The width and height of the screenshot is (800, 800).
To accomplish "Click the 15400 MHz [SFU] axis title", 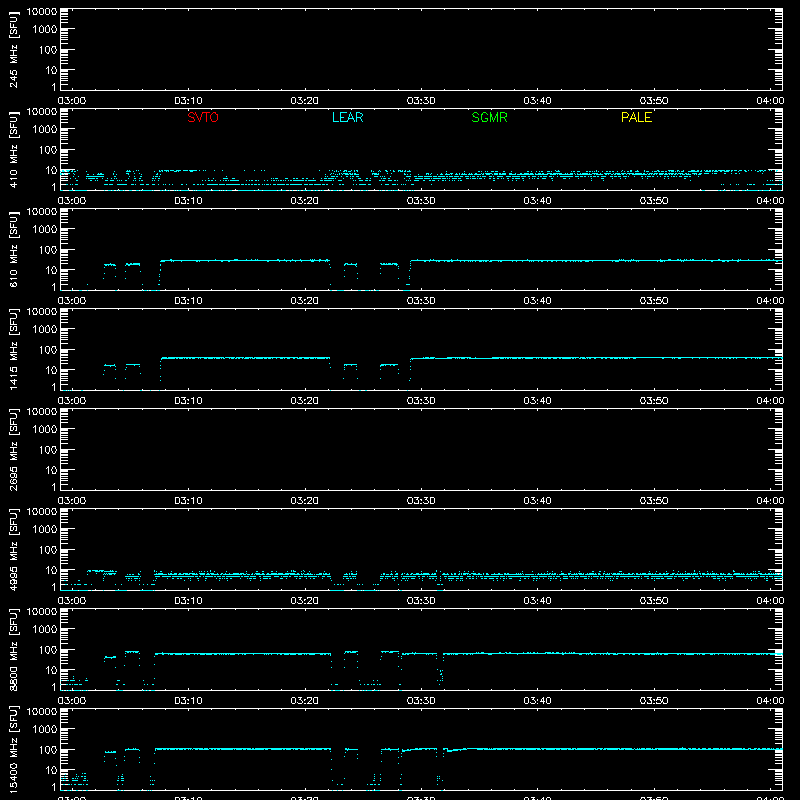I will tap(13, 749).
